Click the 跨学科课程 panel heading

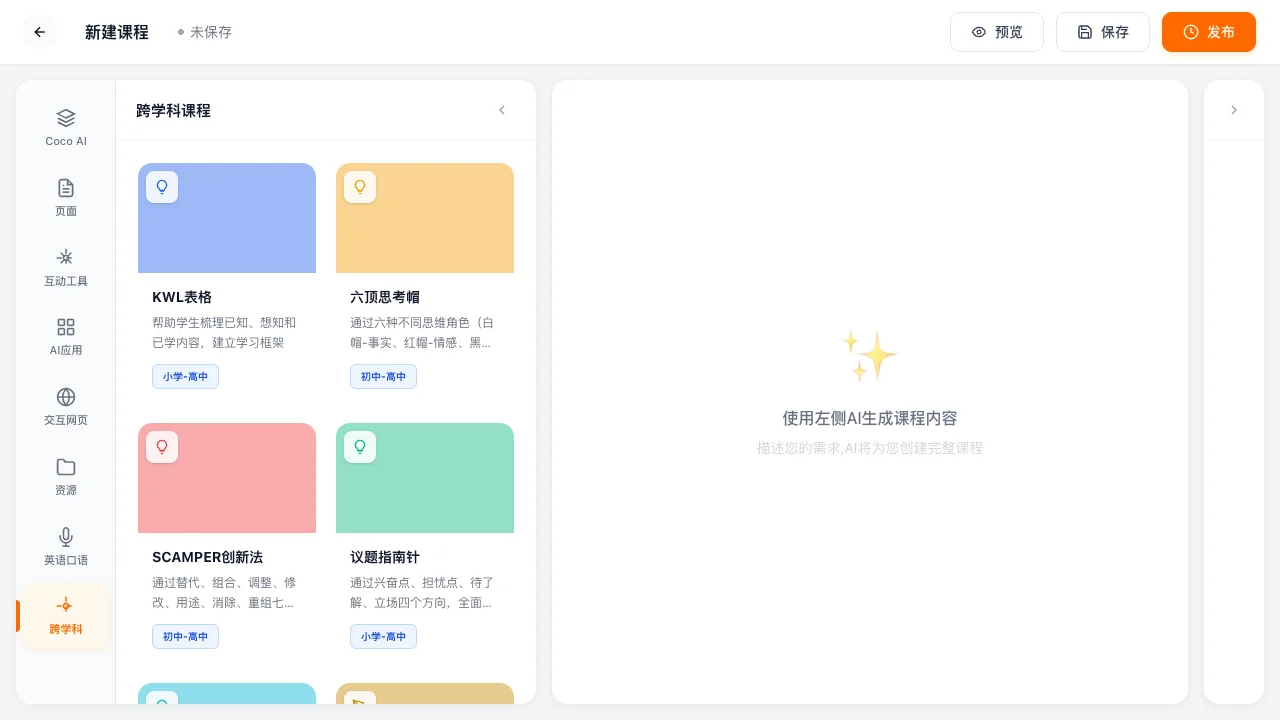[174, 110]
